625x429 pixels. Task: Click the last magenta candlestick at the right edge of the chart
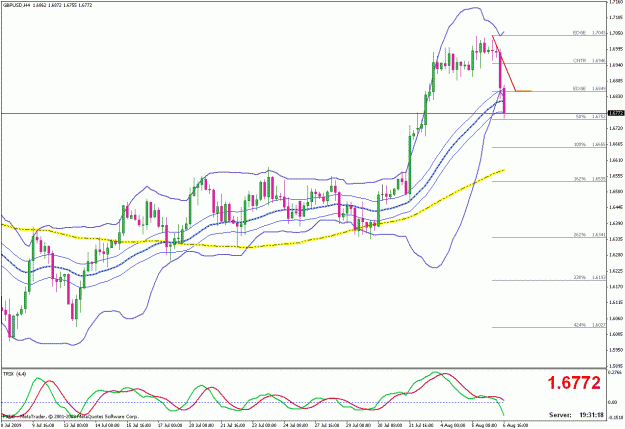504,101
